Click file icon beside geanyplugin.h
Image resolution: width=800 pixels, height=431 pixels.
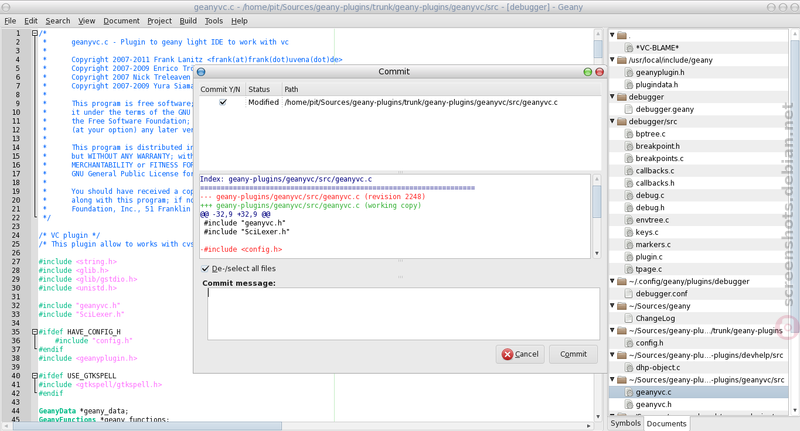[629, 72]
